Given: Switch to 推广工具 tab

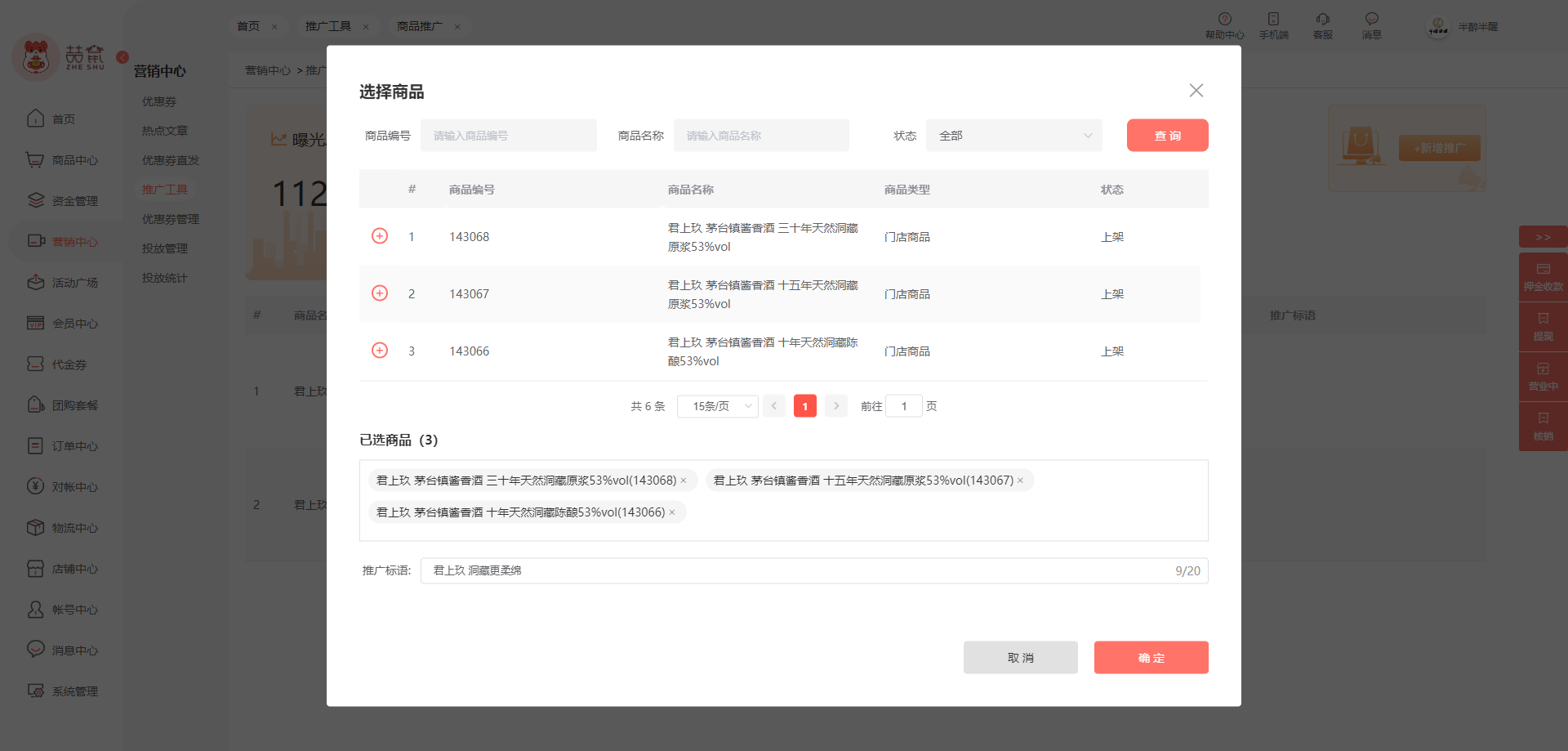Looking at the screenshot, I should (x=328, y=26).
